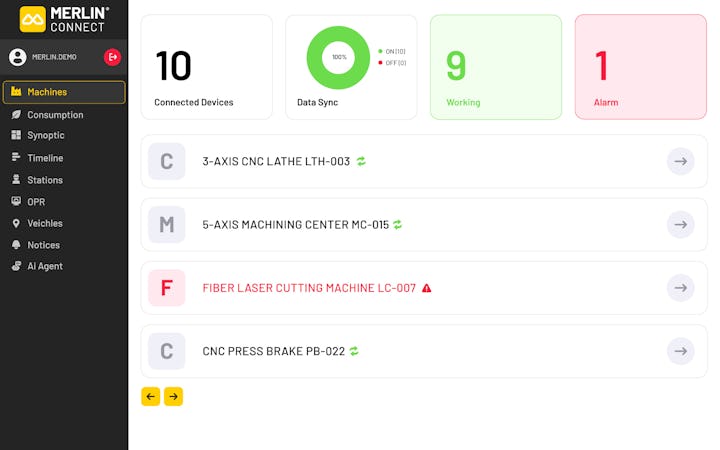Click the red alarm warning icon on LC-007
Image resolution: width=720 pixels, height=450 pixels.
tap(427, 288)
